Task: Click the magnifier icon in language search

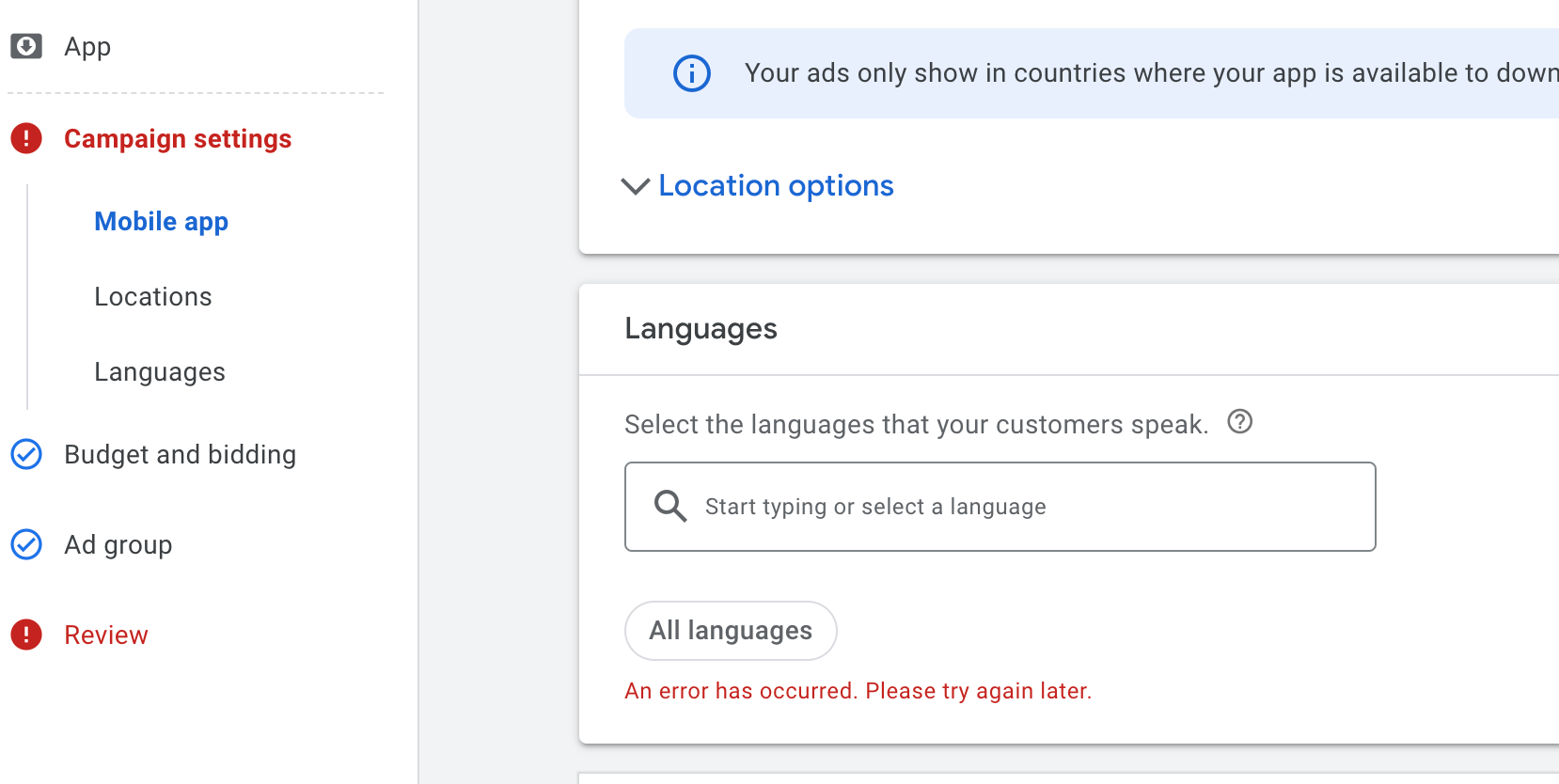Action: (x=670, y=507)
